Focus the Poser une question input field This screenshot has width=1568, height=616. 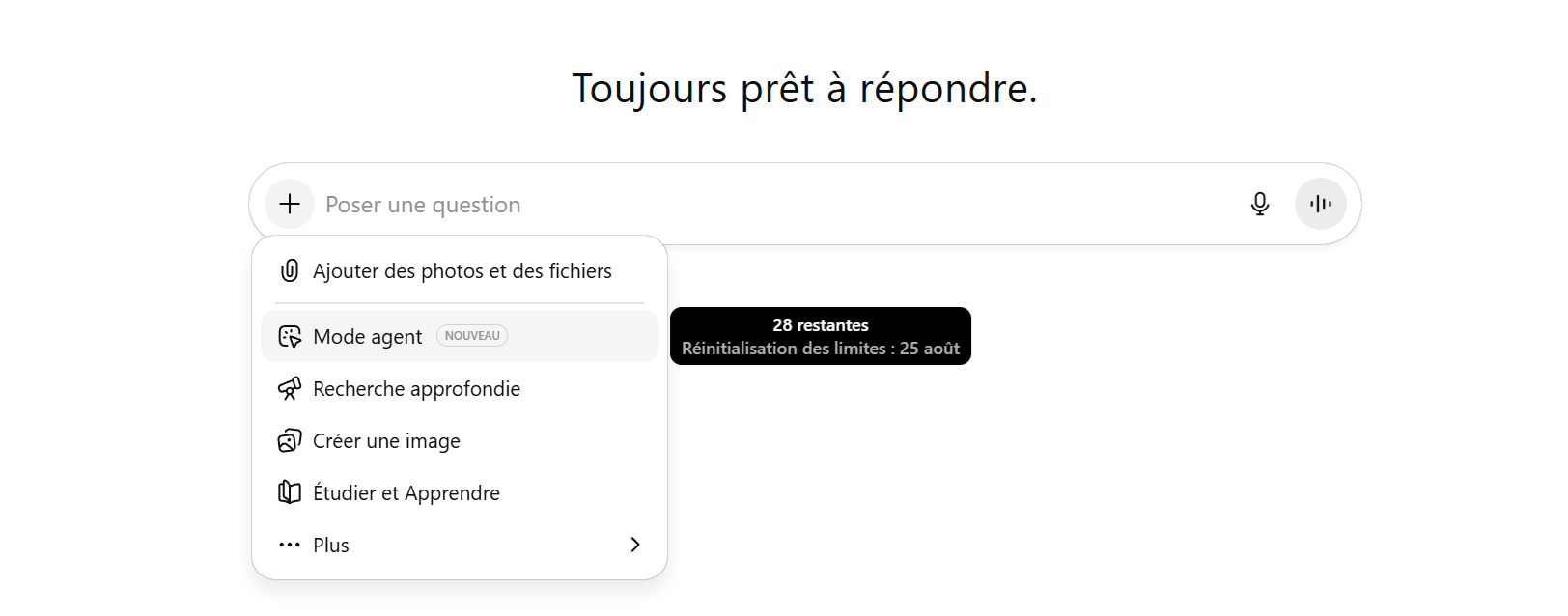[x=772, y=205]
